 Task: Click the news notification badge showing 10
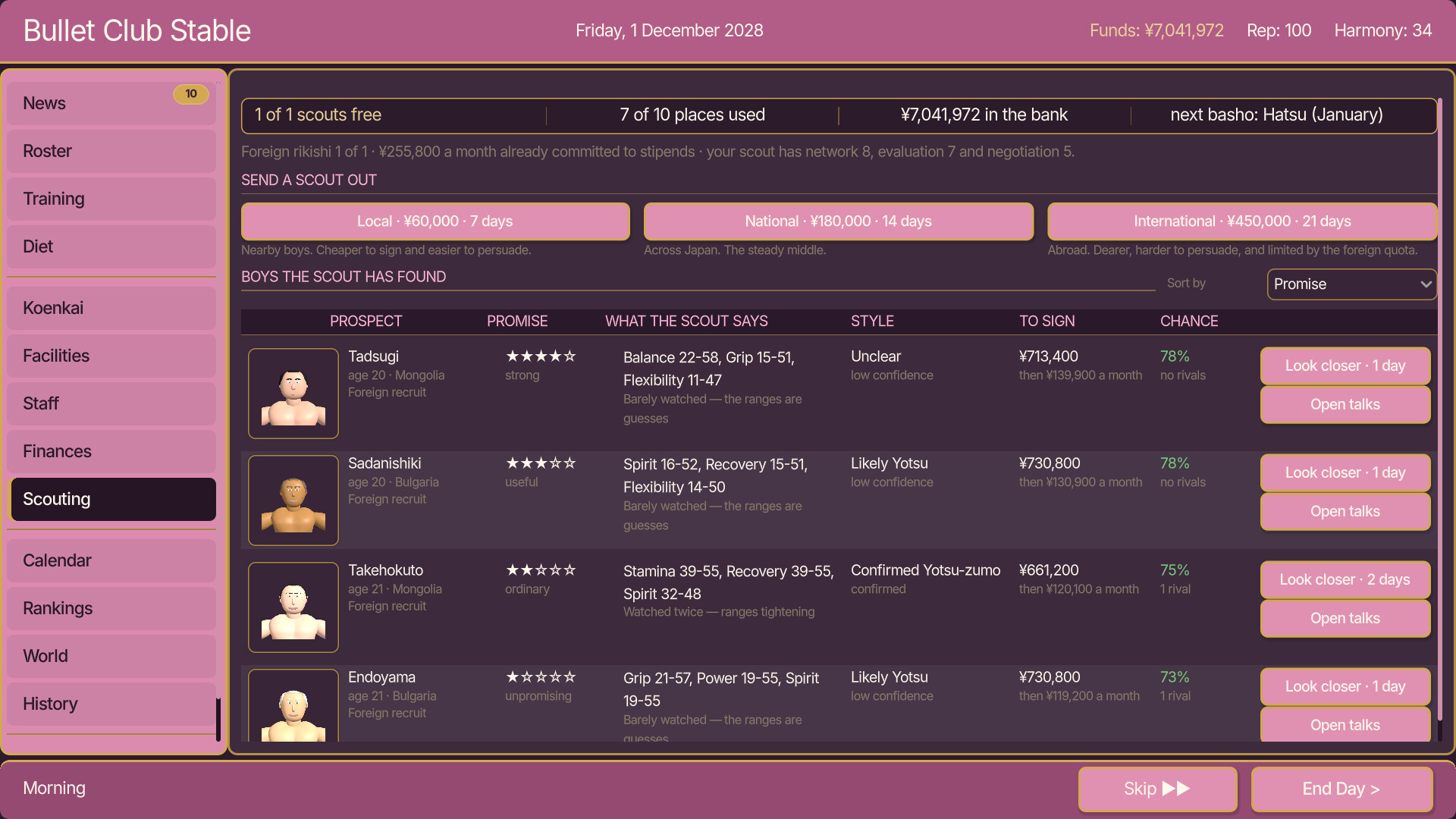click(x=191, y=94)
